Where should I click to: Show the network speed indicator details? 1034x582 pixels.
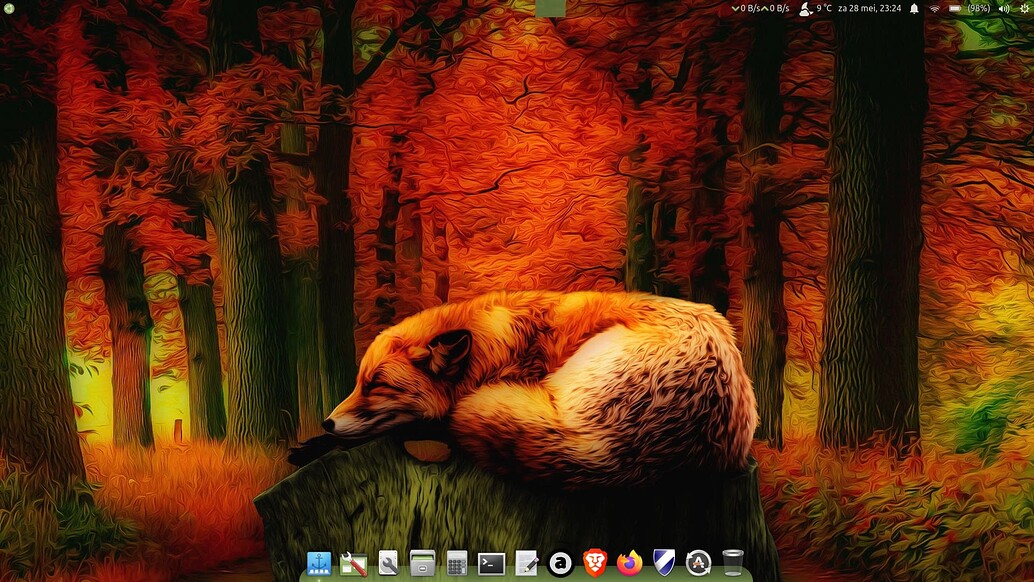760,9
